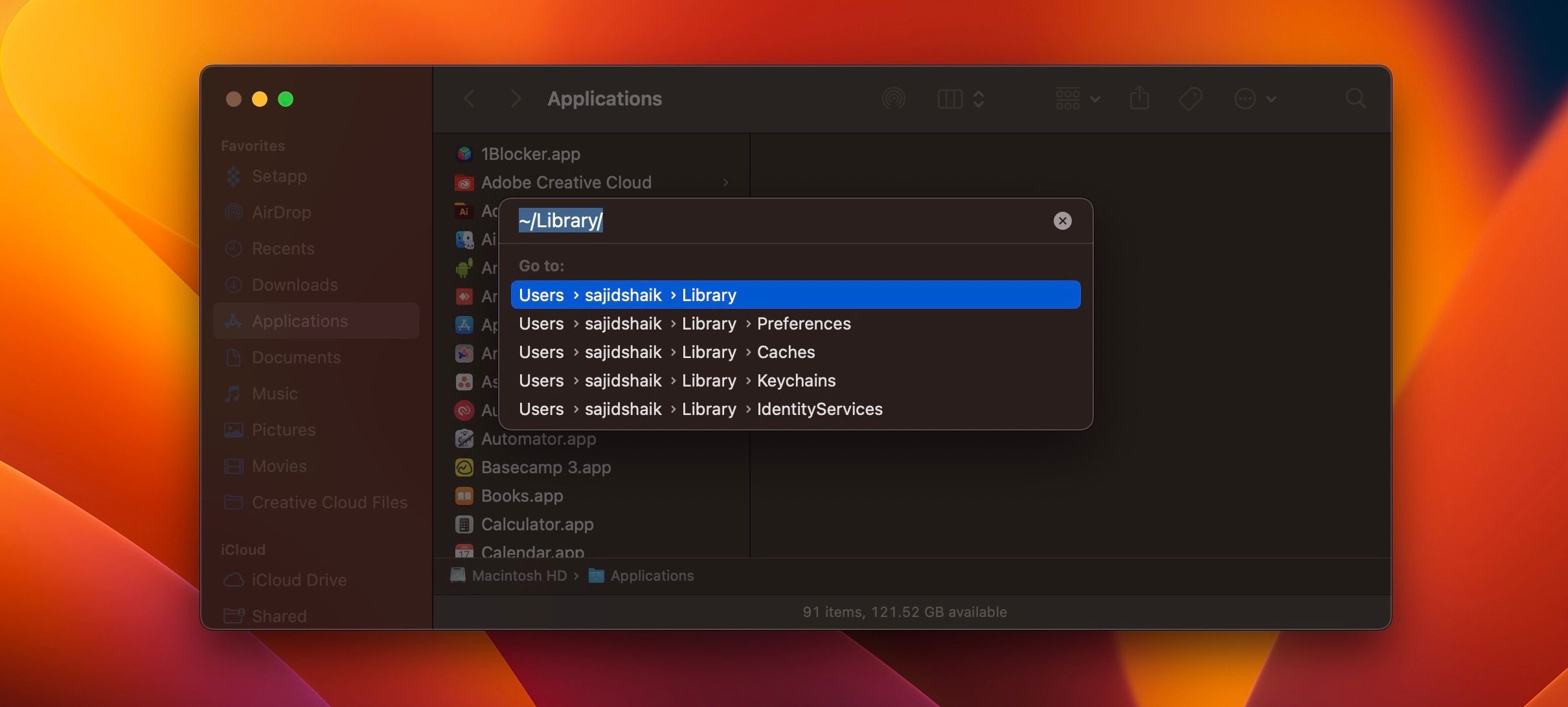Open iCloud Drive in the sidebar
1568x707 pixels.
[x=316, y=580]
